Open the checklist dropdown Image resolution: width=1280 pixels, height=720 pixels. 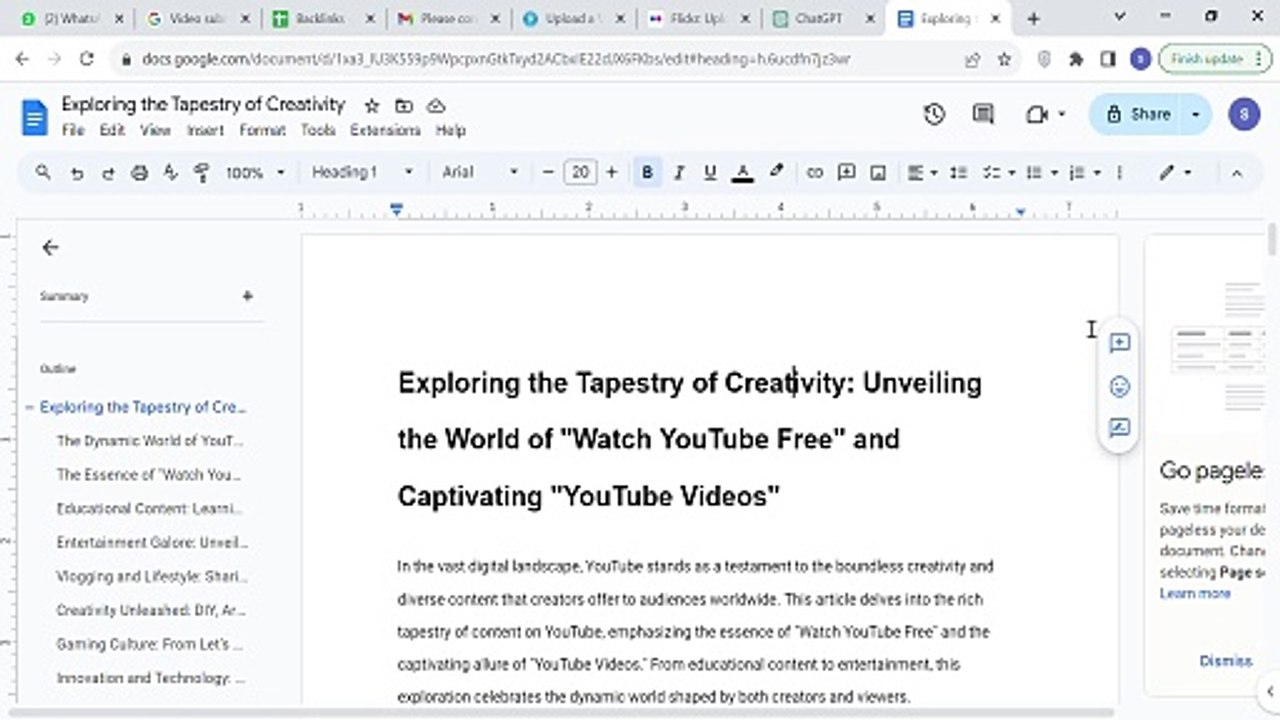tap(998, 172)
